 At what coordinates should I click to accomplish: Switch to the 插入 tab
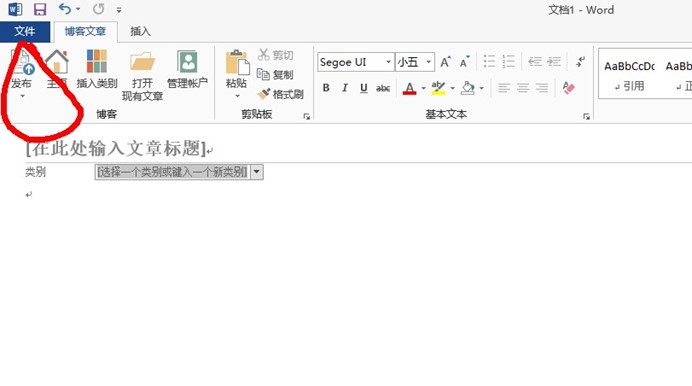(140, 31)
